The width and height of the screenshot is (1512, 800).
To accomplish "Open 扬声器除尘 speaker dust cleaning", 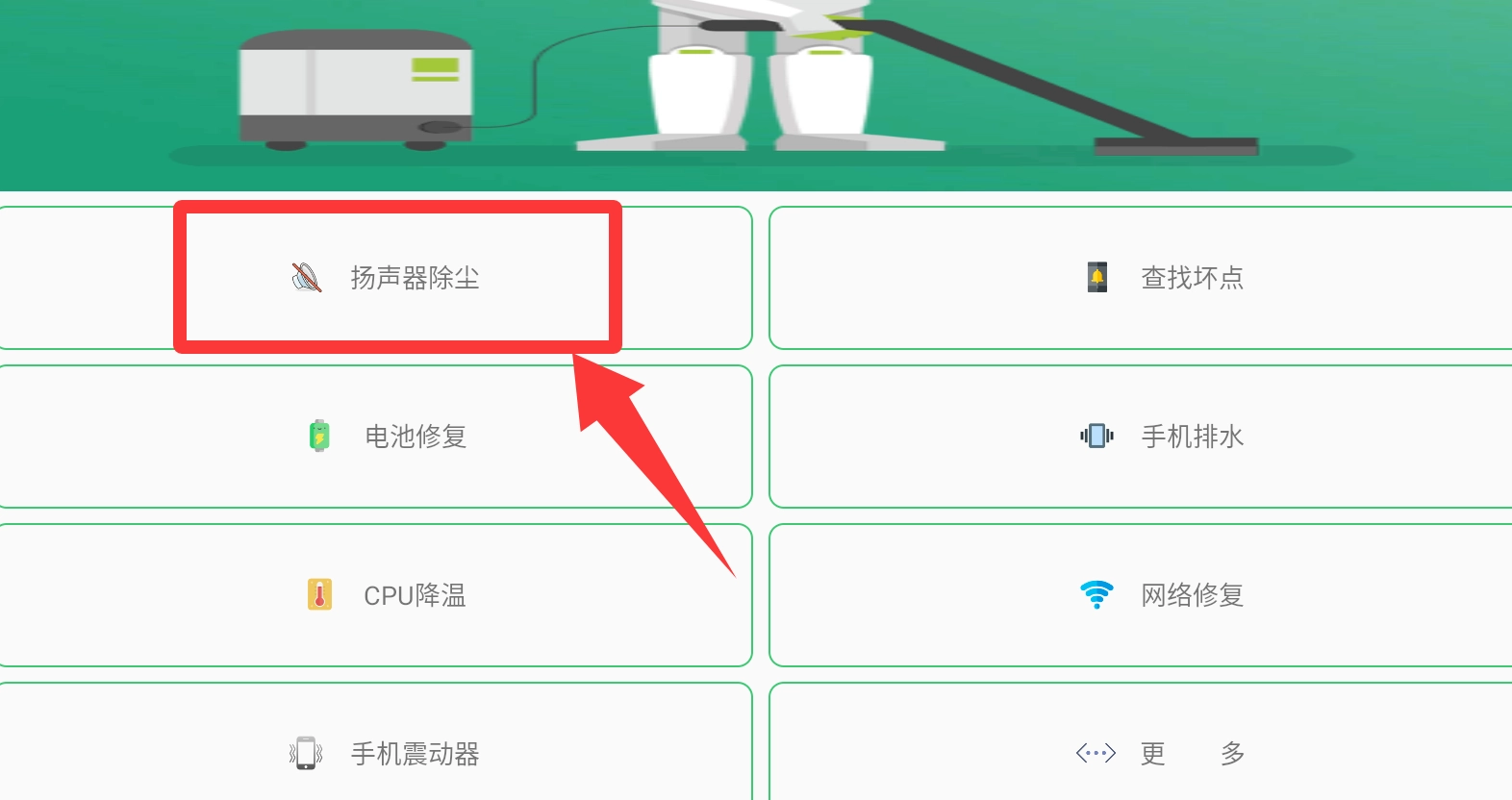I will (375, 278).
